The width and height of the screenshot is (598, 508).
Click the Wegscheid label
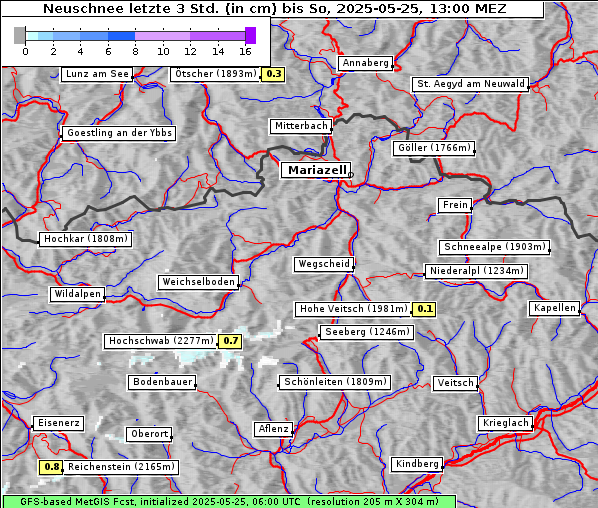point(324,264)
